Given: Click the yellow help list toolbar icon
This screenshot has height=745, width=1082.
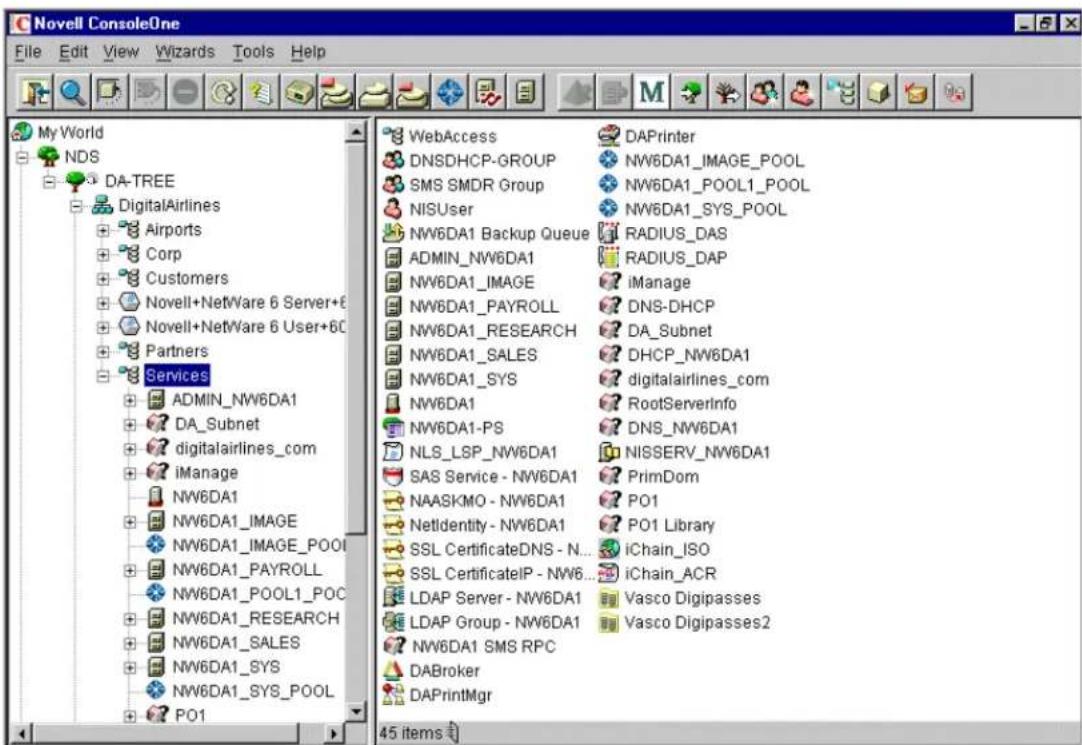Looking at the screenshot, I should click(x=261, y=92).
